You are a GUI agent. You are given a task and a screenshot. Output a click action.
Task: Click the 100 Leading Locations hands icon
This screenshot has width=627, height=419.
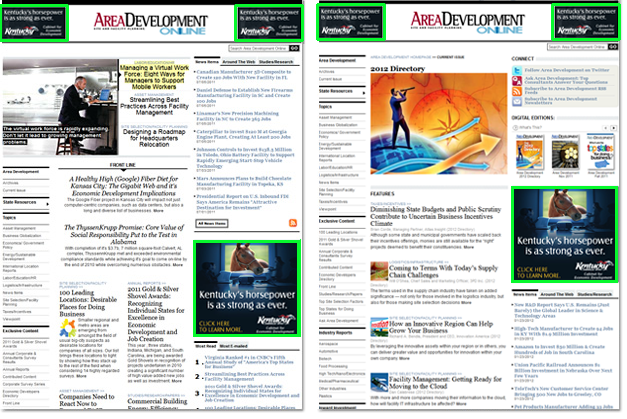pyautogui.click(x=68, y=329)
